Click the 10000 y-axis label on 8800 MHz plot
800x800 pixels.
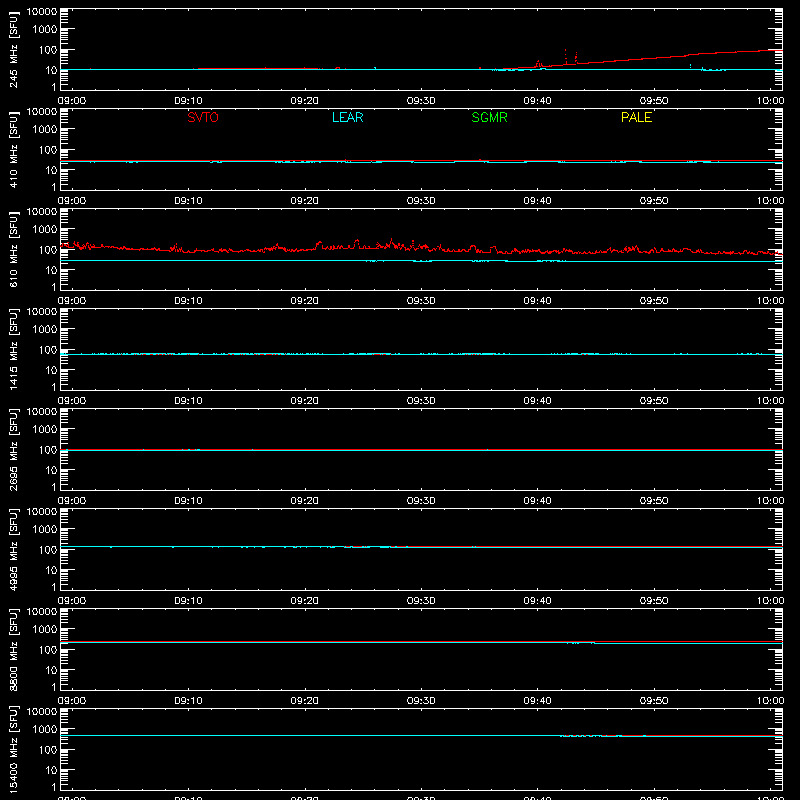(42, 612)
